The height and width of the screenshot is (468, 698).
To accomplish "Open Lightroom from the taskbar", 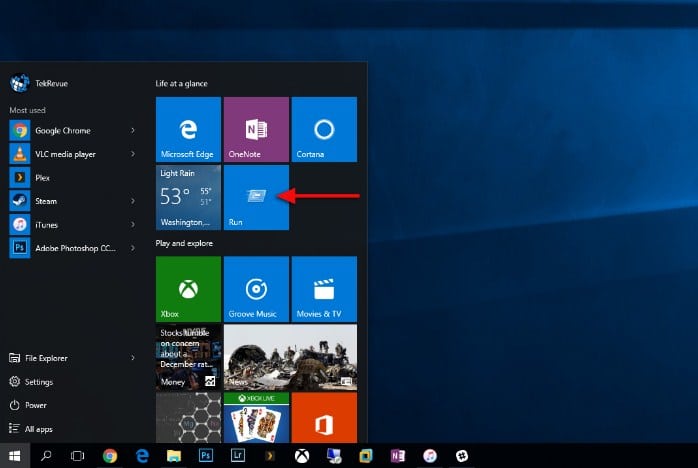I will tap(238, 456).
